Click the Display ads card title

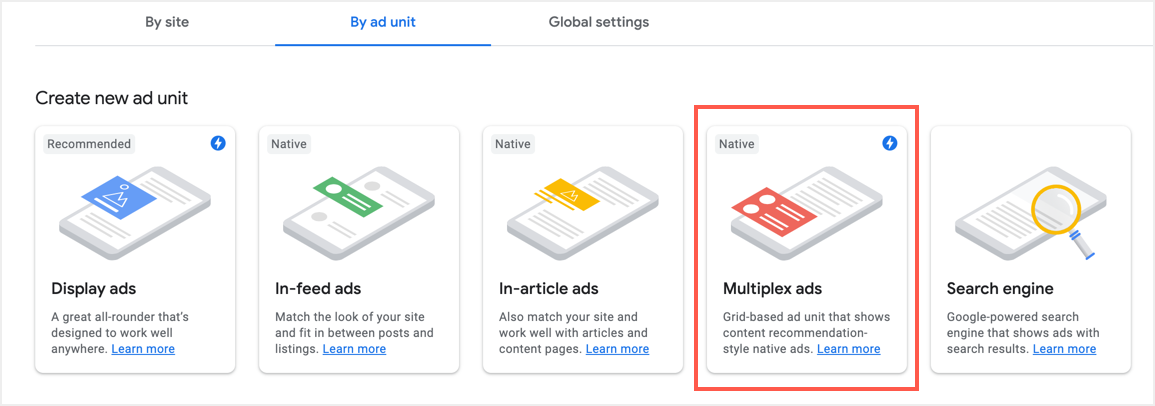[94, 289]
